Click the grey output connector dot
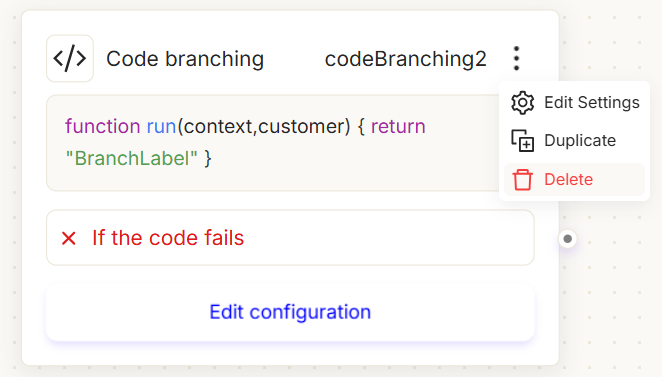 (x=567, y=239)
